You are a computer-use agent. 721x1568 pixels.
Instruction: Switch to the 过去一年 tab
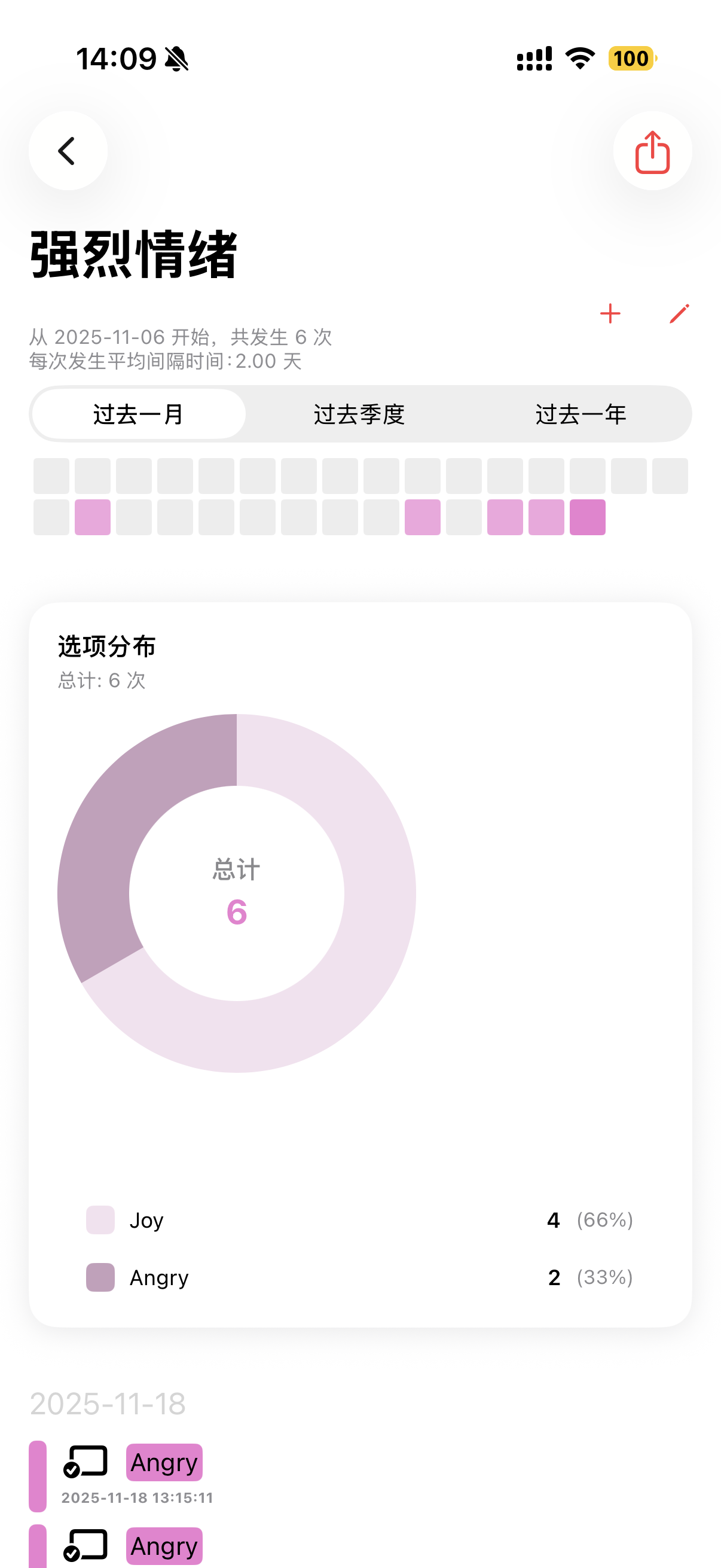[x=581, y=414]
